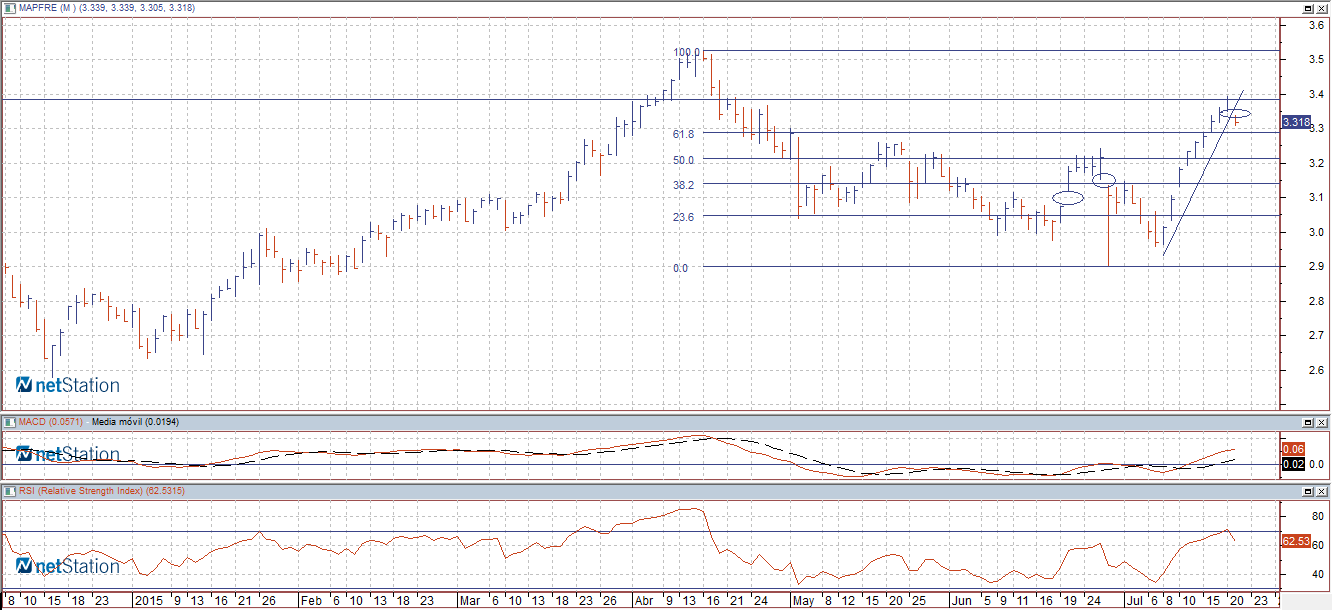Click the May label on time axis
Image resolution: width=1332 pixels, height=610 pixels.
pyautogui.click(x=805, y=601)
